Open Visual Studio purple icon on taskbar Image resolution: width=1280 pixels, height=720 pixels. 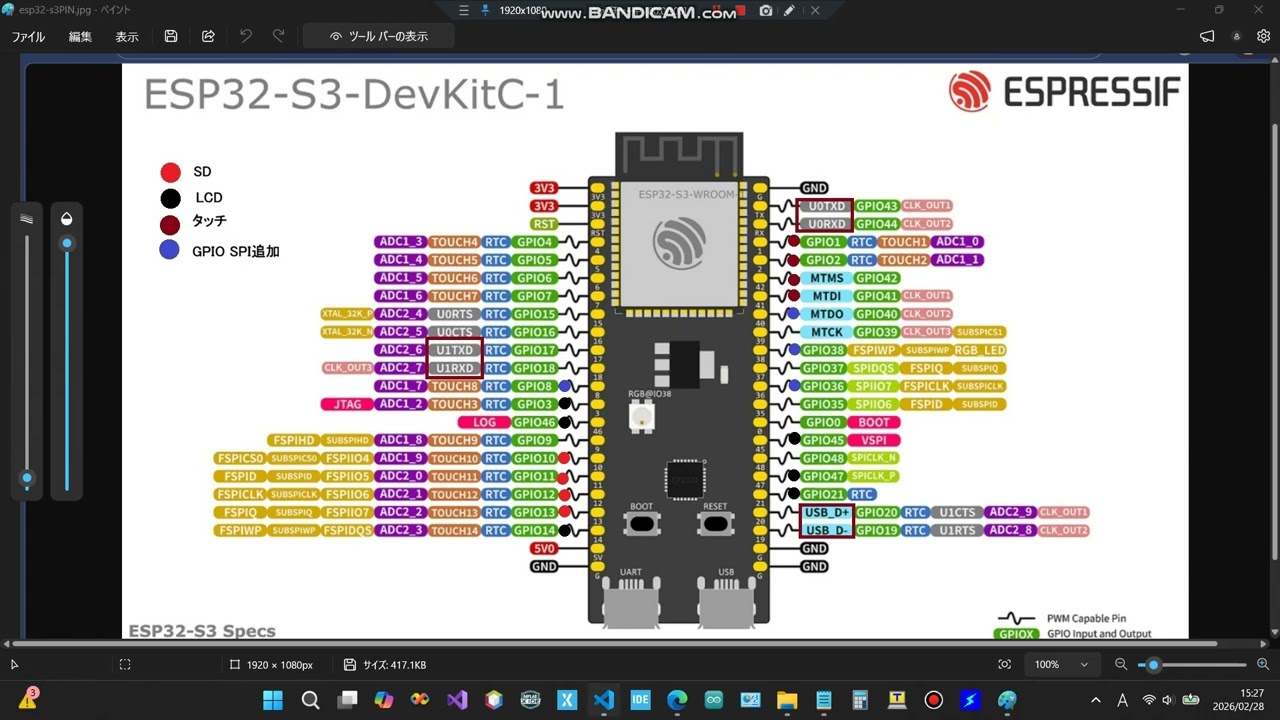coord(457,700)
